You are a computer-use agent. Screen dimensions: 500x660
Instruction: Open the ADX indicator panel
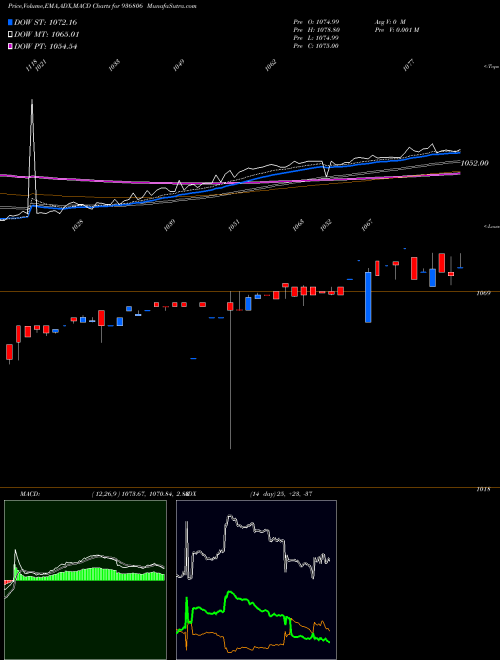(x=256, y=580)
